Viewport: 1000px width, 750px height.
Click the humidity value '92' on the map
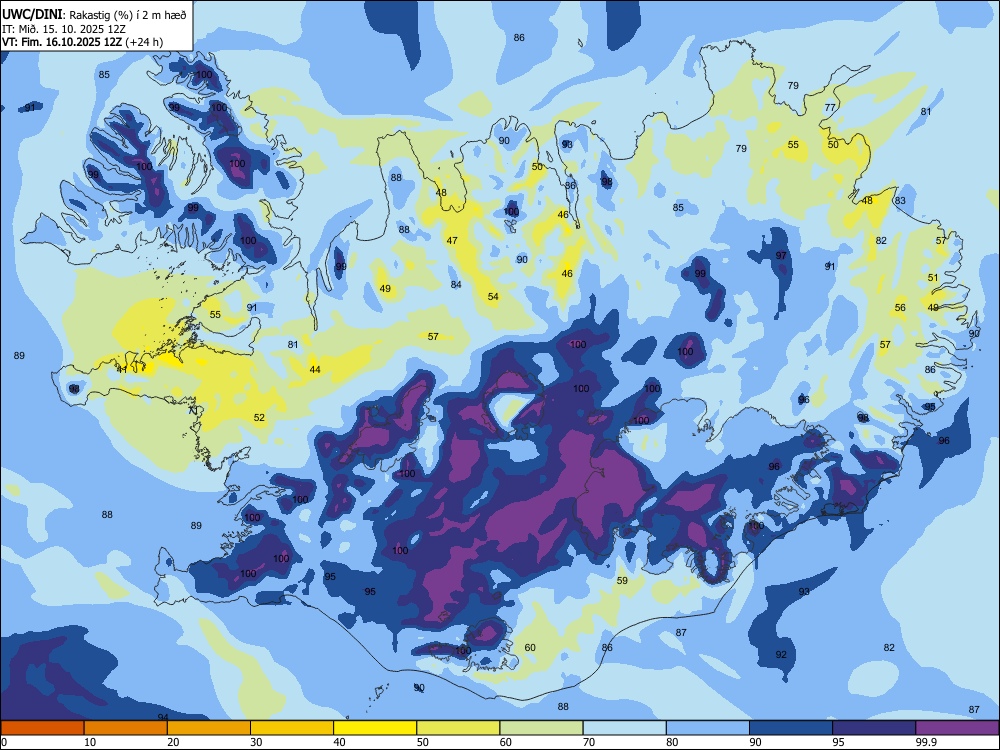pyautogui.click(x=781, y=654)
